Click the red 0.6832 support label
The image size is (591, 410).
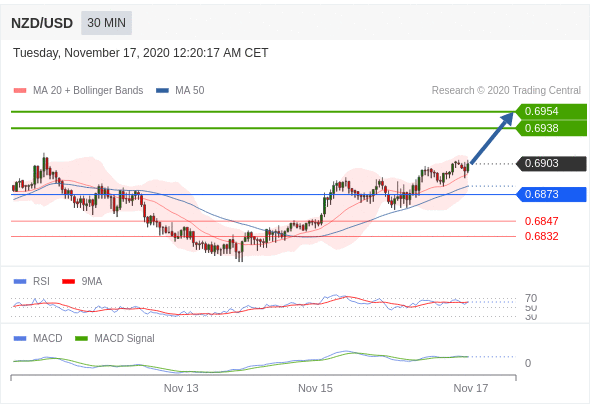pyautogui.click(x=542, y=236)
